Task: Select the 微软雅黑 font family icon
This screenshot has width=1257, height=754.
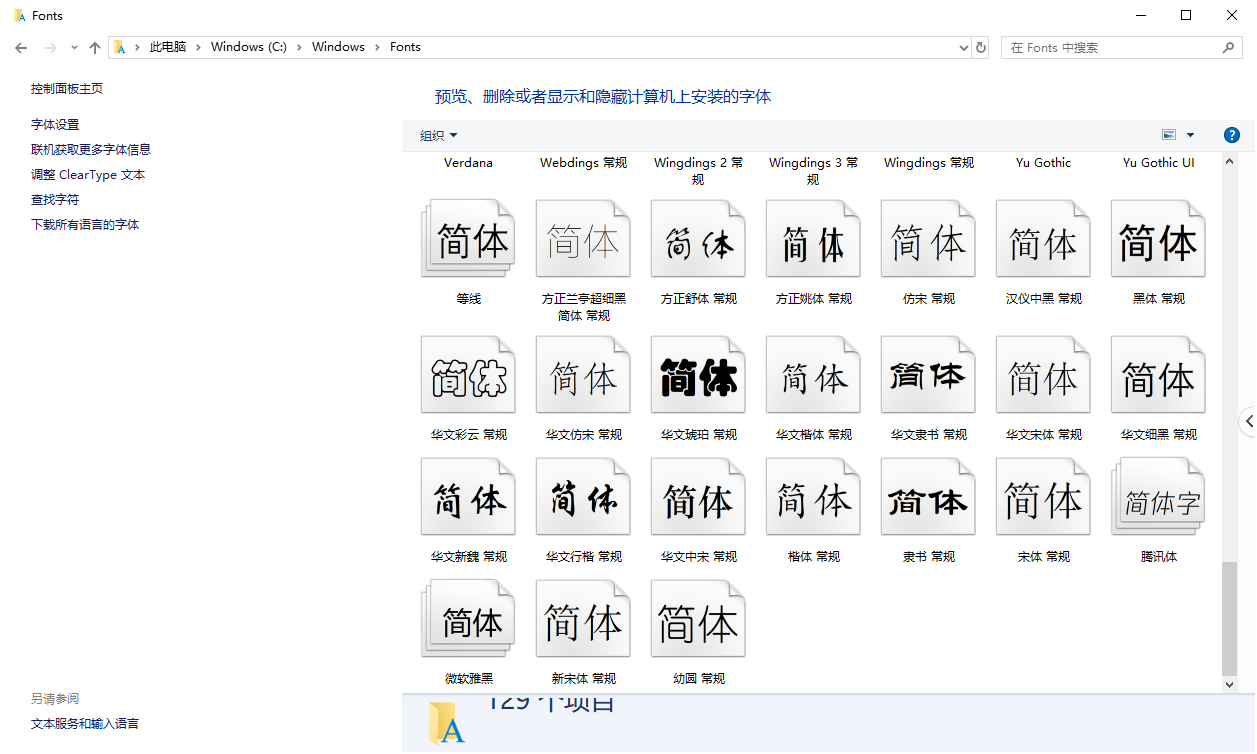Action: (x=468, y=619)
